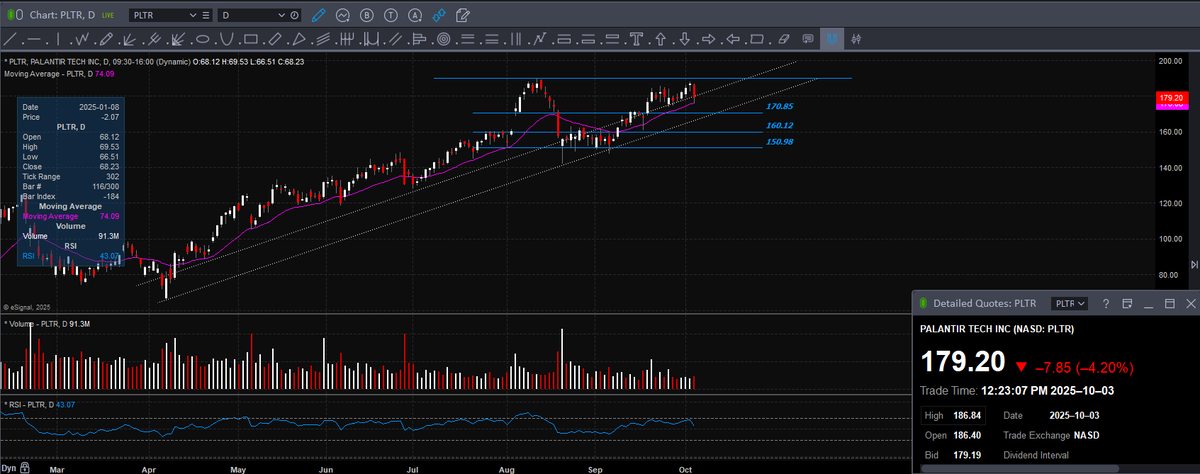Open the PLTR dropdown in Detailed Quotes
This screenshot has width=1200, height=474.
point(1069,303)
